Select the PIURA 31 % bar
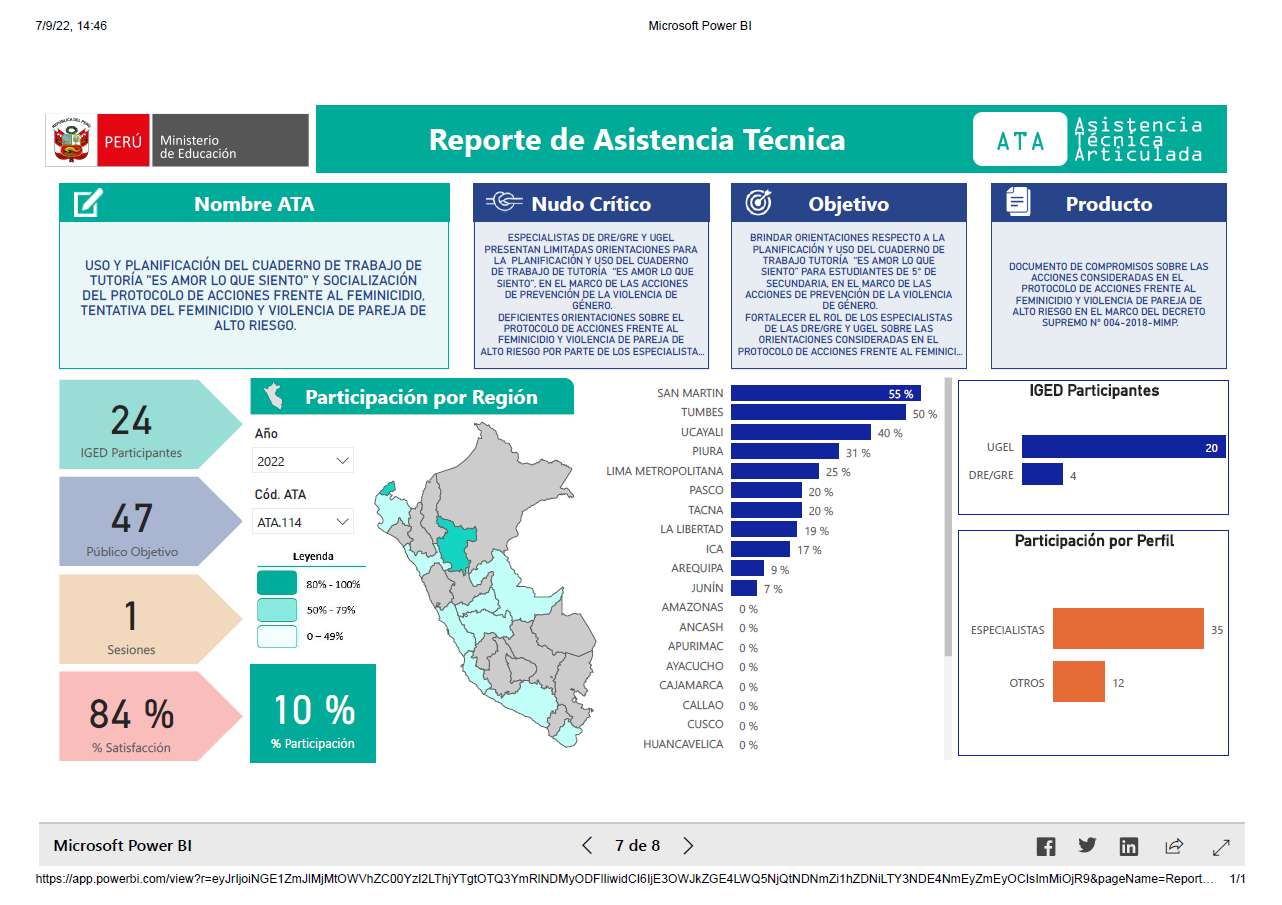 [x=785, y=452]
